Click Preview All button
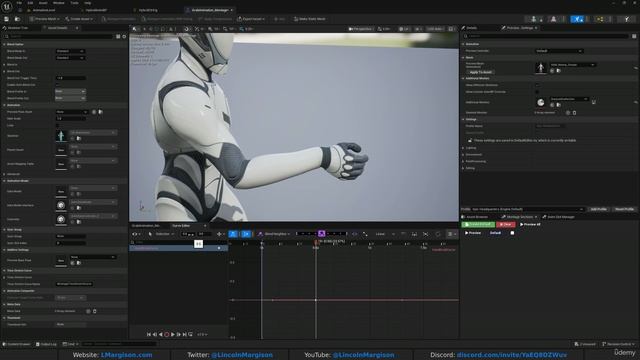640x360 pixels. coord(530,224)
